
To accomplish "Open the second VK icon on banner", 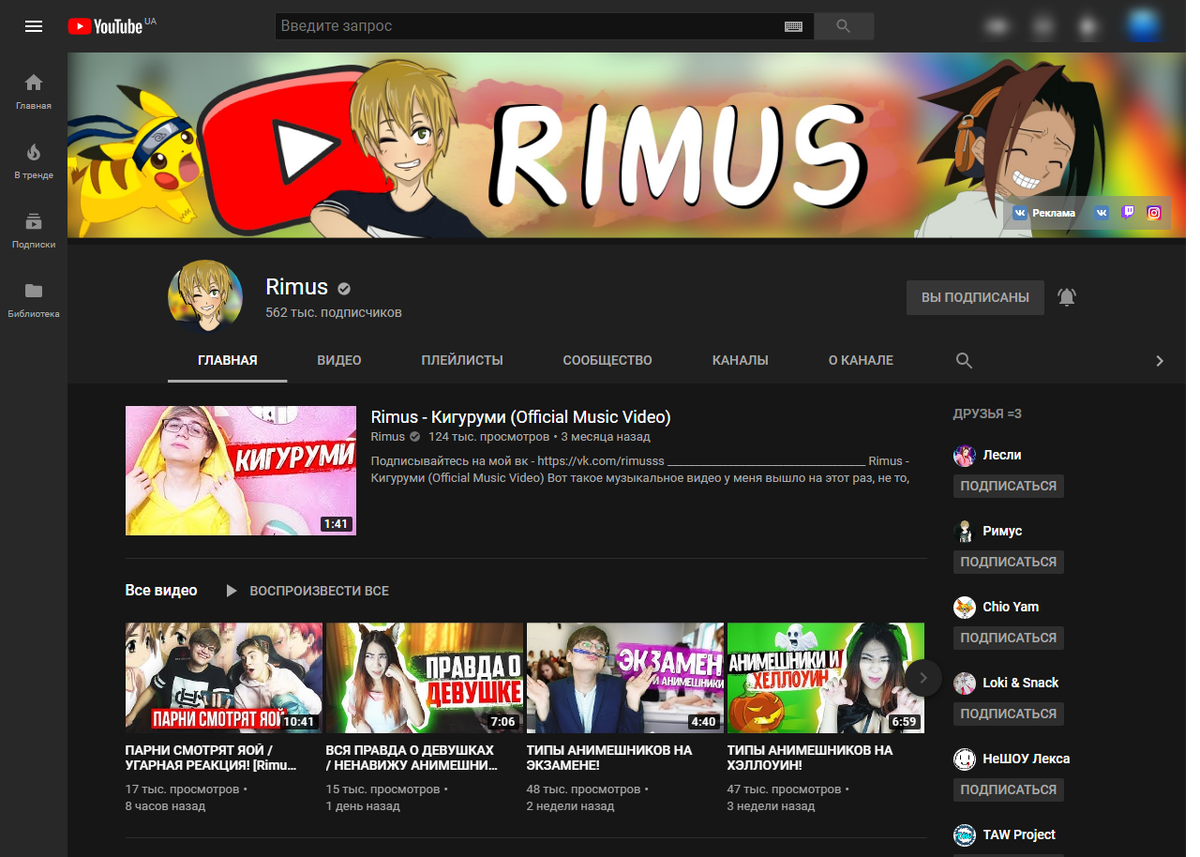I will point(1101,213).
